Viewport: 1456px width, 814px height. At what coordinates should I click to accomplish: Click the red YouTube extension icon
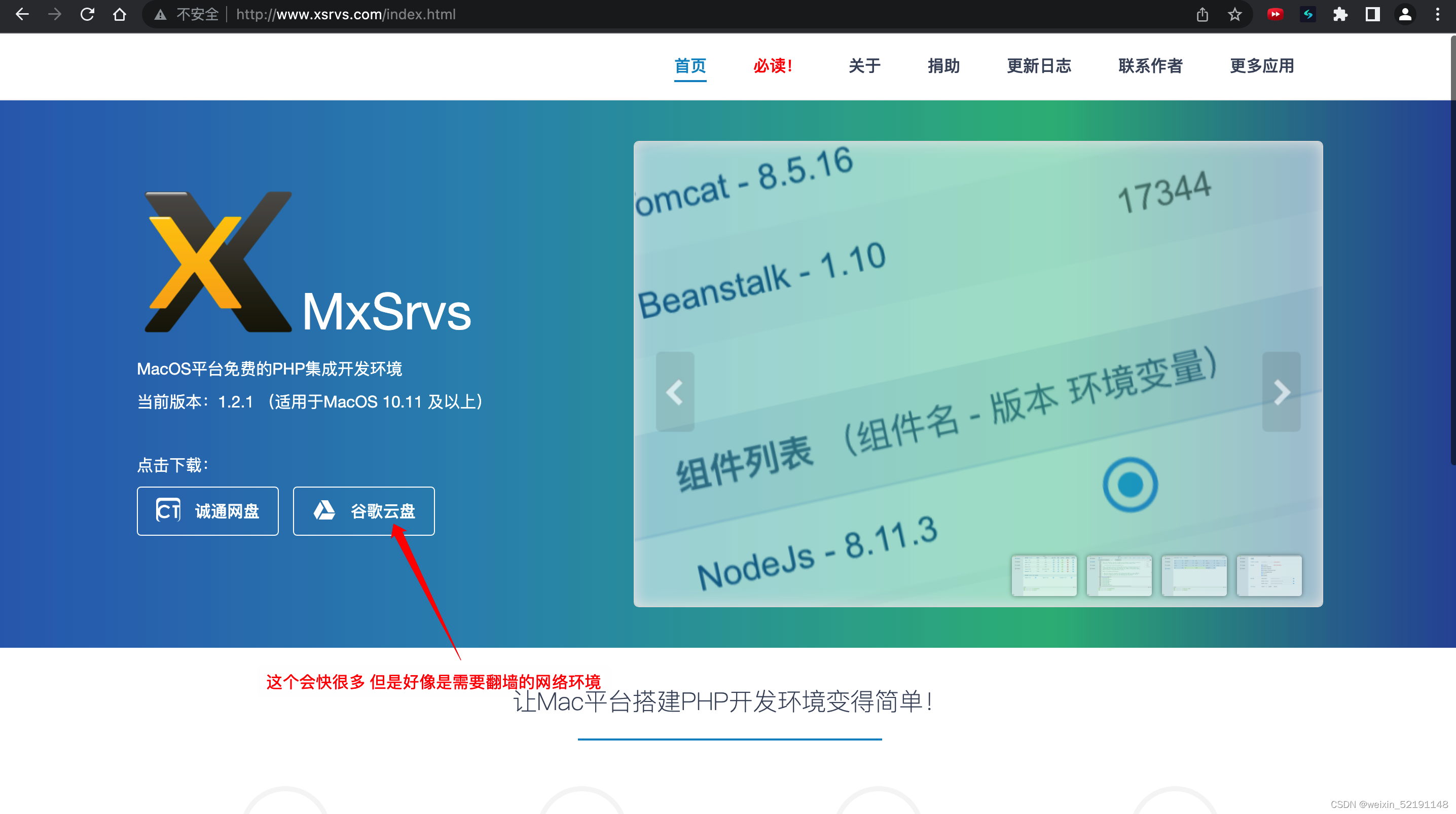[1275, 14]
